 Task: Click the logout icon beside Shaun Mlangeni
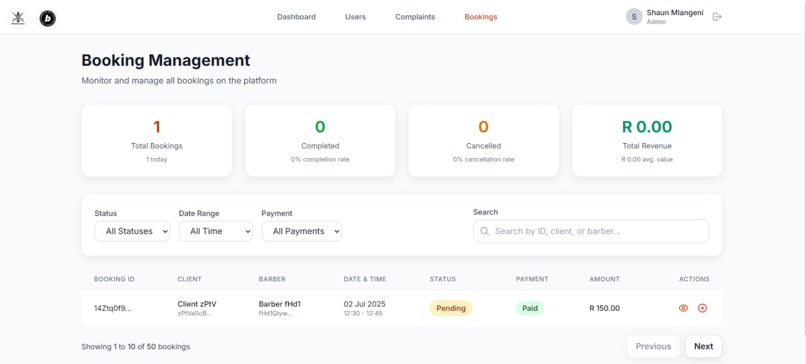click(717, 17)
